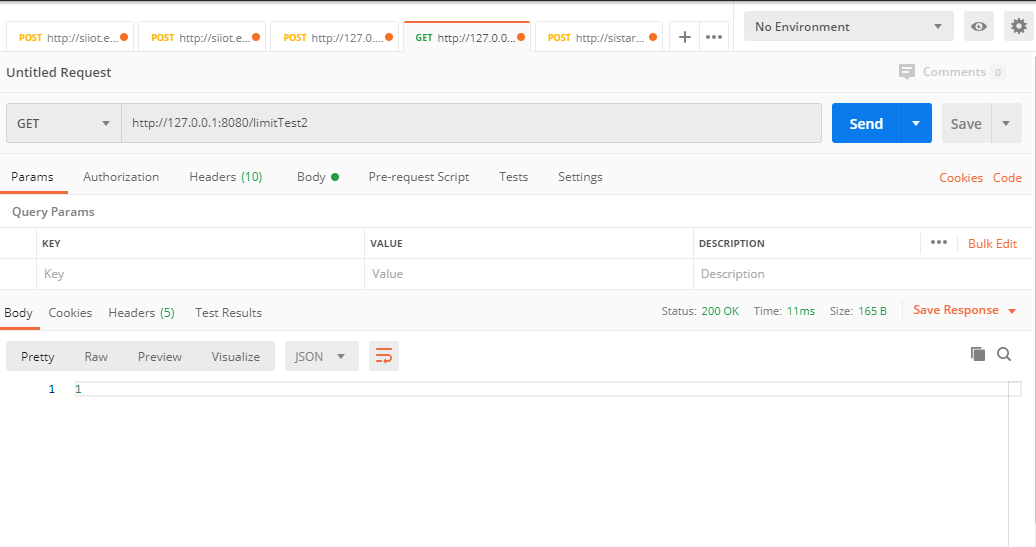Expand the Send button dropdown arrow
Image resolution: width=1036 pixels, height=547 pixels.
[916, 123]
